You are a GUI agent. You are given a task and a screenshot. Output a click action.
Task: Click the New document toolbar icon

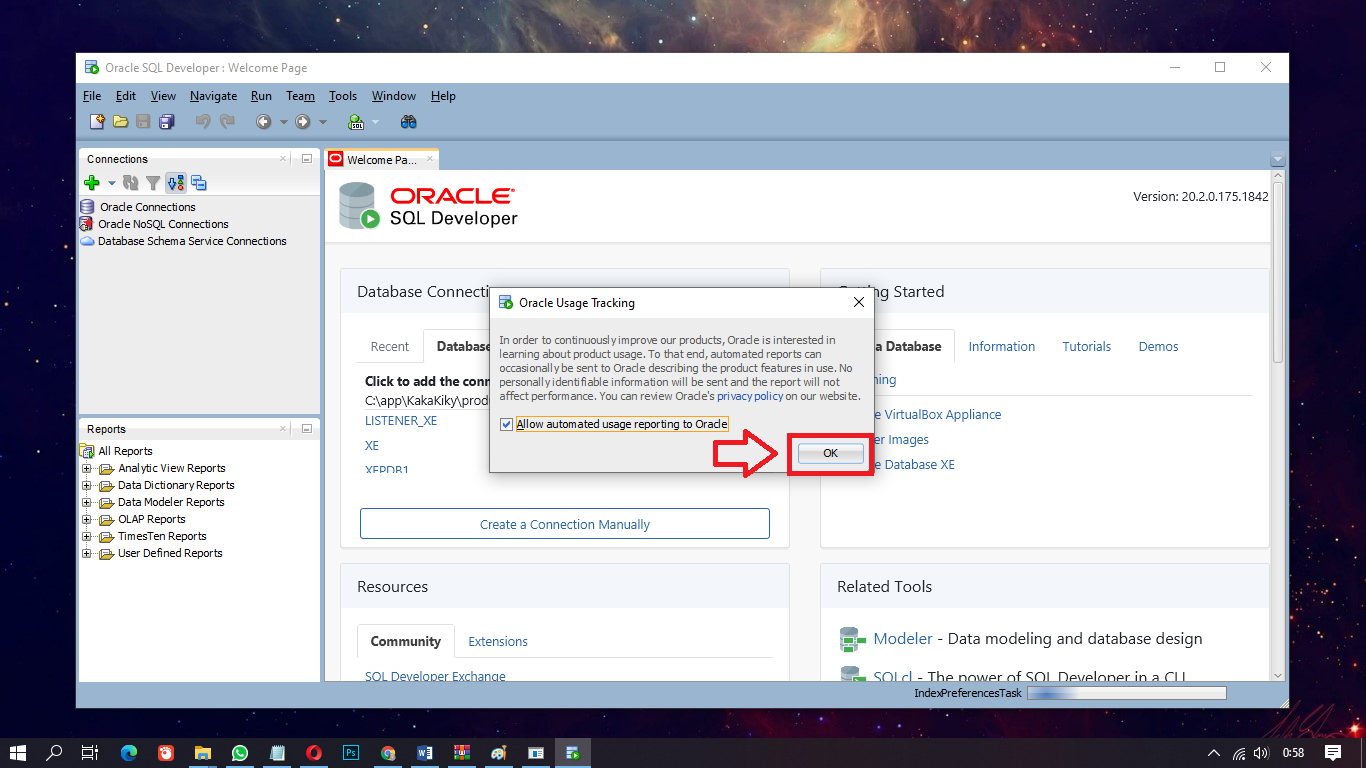97,122
